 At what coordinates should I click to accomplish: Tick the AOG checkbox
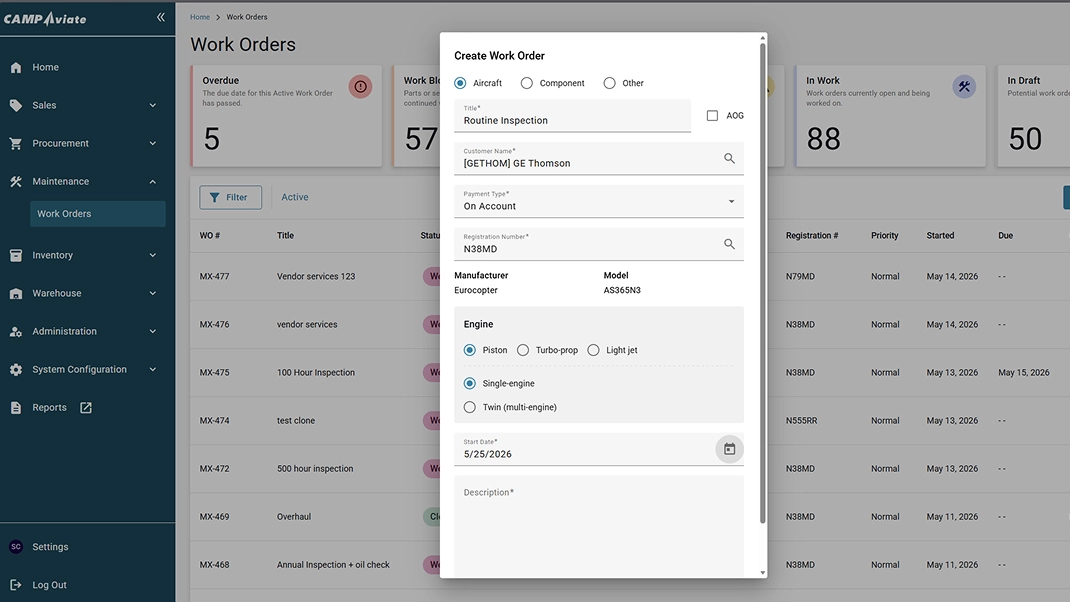(712, 115)
